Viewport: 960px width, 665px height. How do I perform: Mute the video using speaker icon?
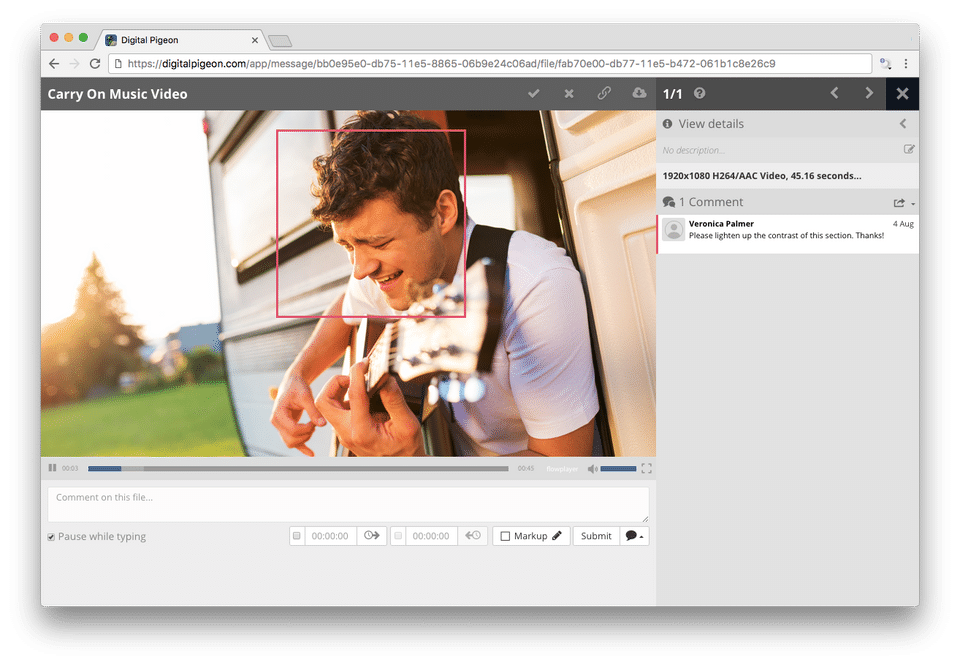pos(592,468)
